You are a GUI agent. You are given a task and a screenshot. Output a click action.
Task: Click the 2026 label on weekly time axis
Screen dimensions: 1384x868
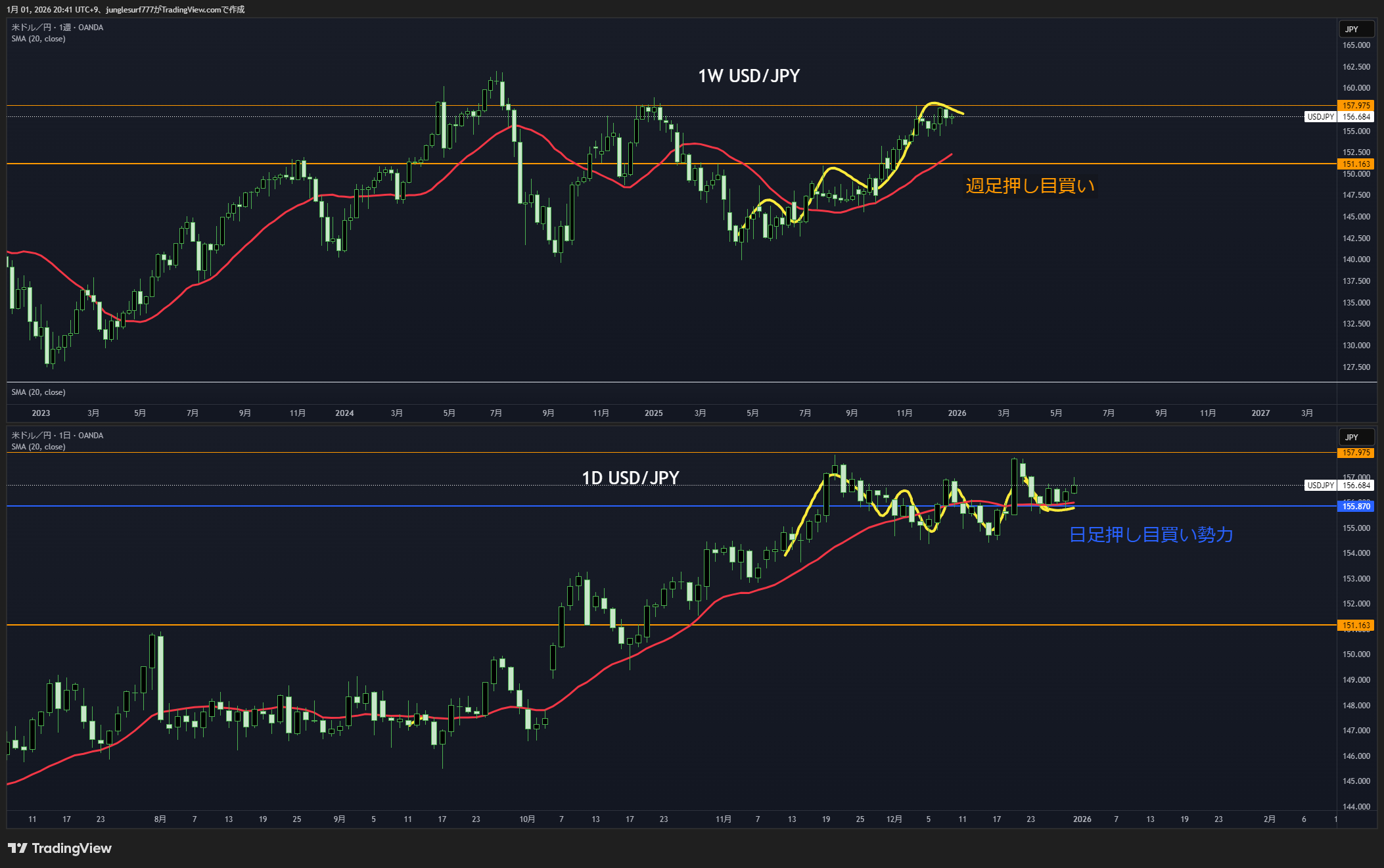click(x=957, y=413)
